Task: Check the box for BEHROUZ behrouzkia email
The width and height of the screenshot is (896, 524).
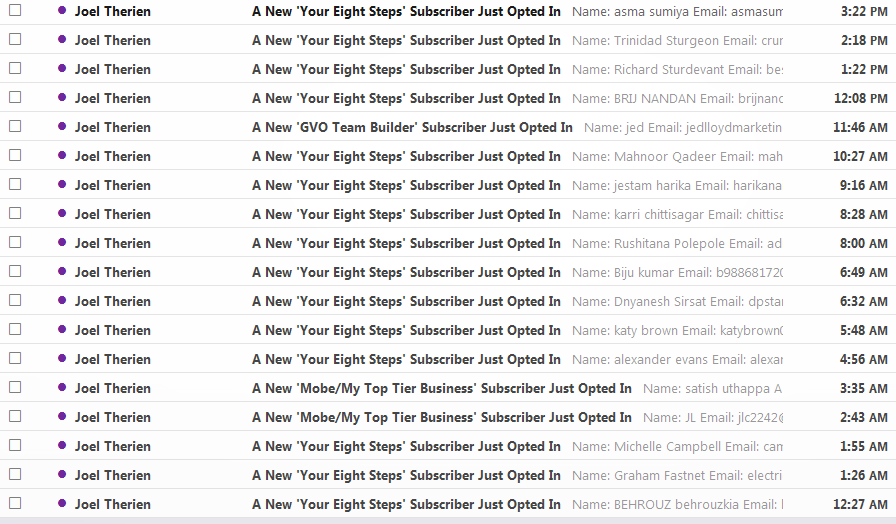Action: (15, 503)
